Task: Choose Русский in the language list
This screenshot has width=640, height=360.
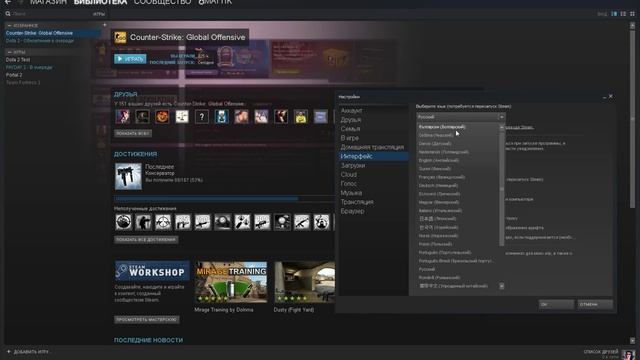Action: [427, 269]
